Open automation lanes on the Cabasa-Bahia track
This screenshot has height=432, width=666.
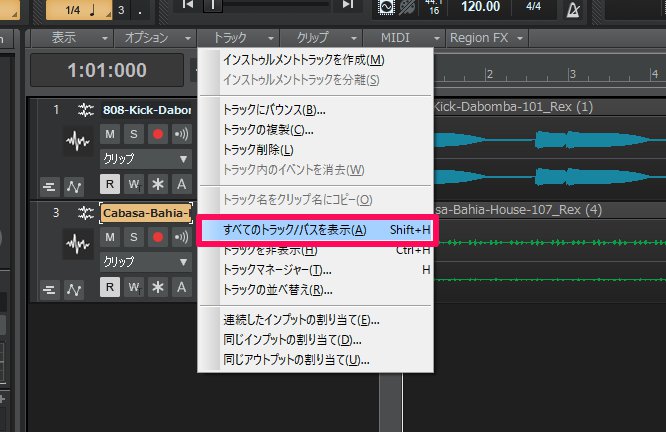pyautogui.click(x=72, y=289)
